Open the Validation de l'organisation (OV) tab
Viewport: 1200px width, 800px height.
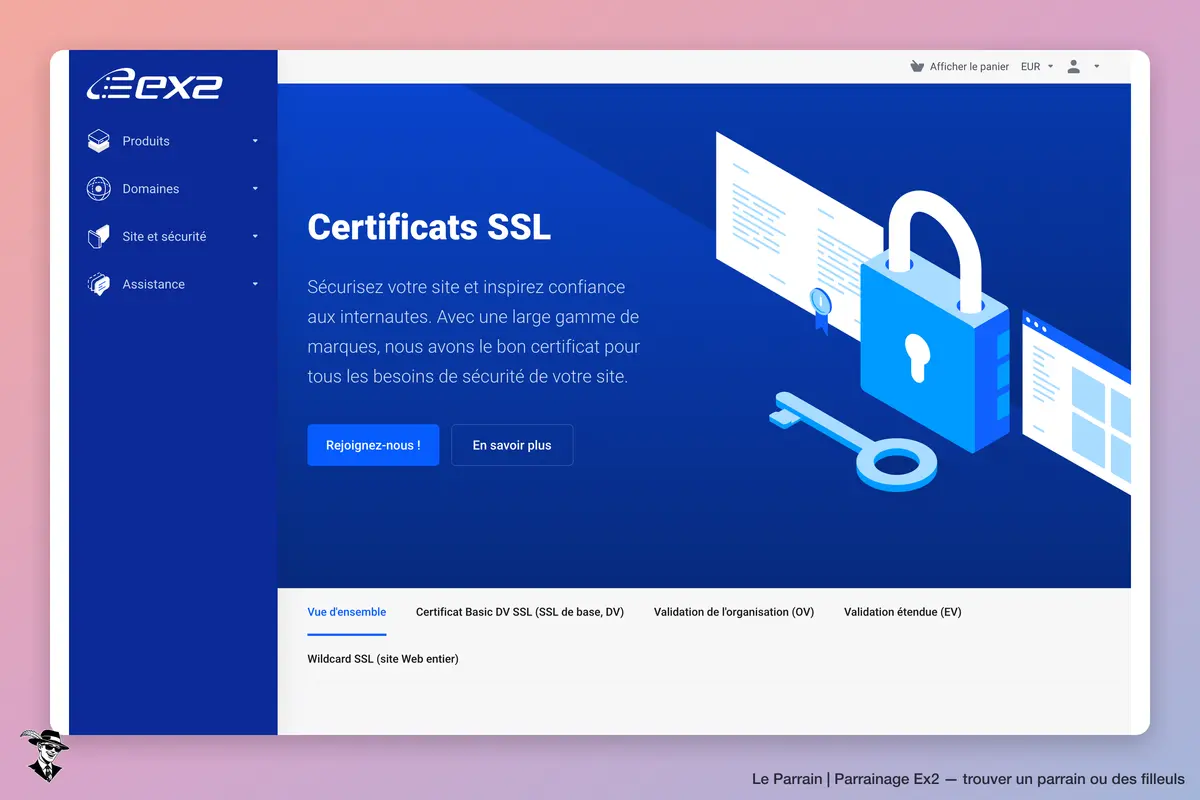(x=734, y=612)
